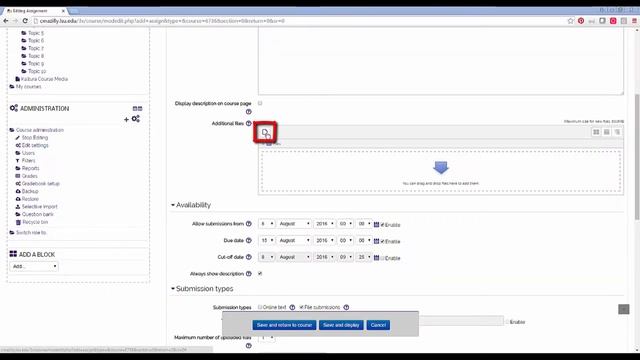The image size is (640, 360).
Task: Collapse the Submission types section
Action: point(202,289)
